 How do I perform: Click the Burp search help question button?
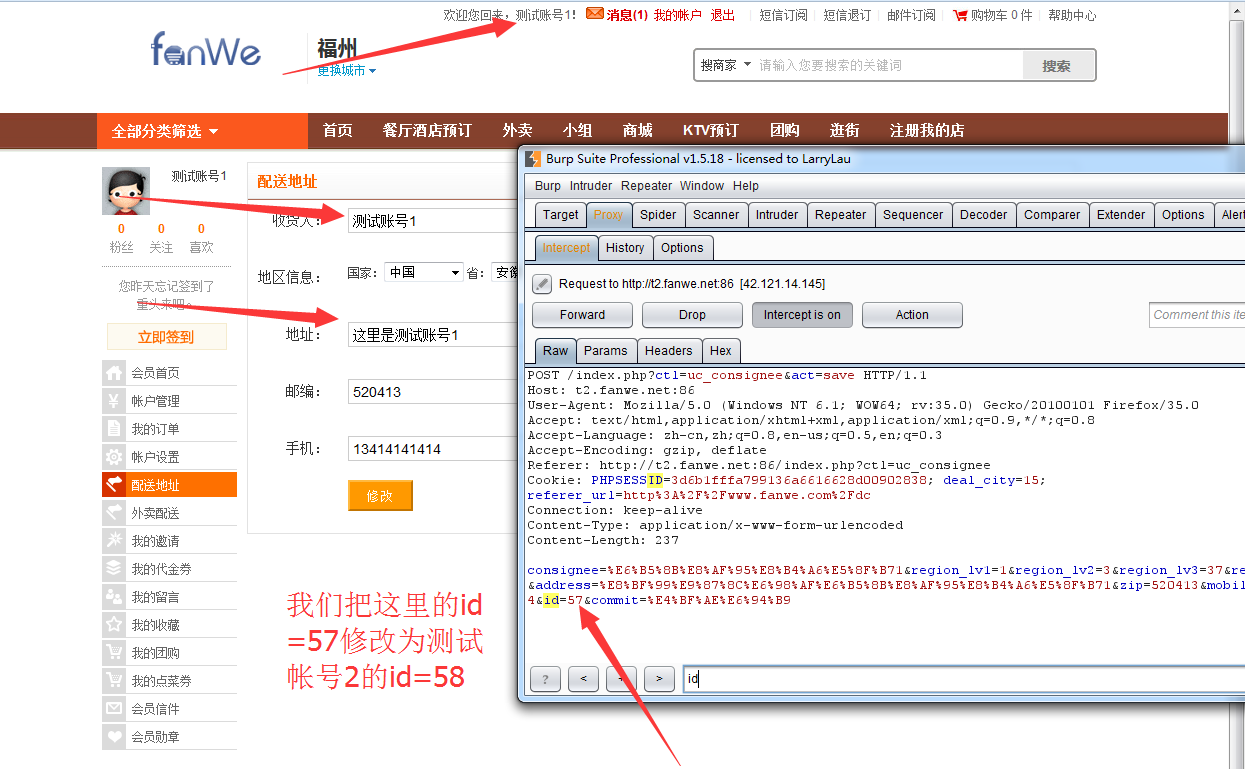click(x=545, y=679)
